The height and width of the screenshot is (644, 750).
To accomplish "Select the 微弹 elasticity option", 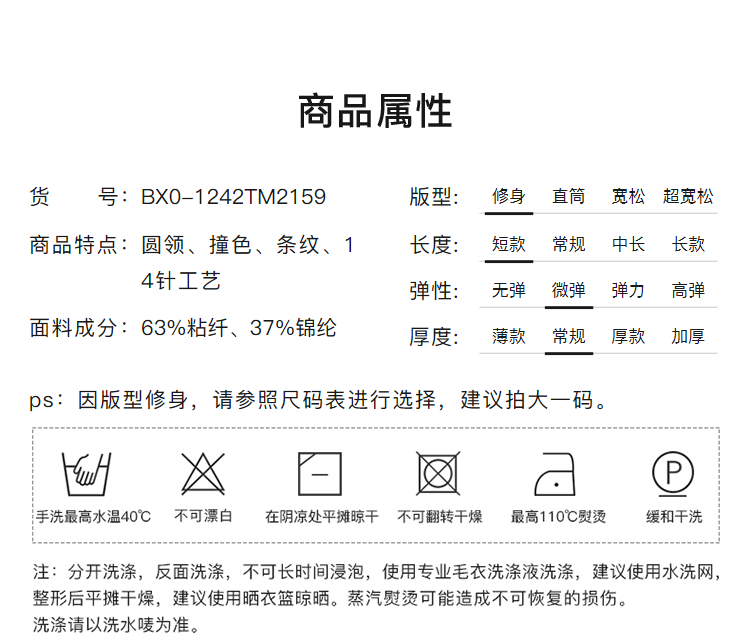I will pyautogui.click(x=568, y=291).
